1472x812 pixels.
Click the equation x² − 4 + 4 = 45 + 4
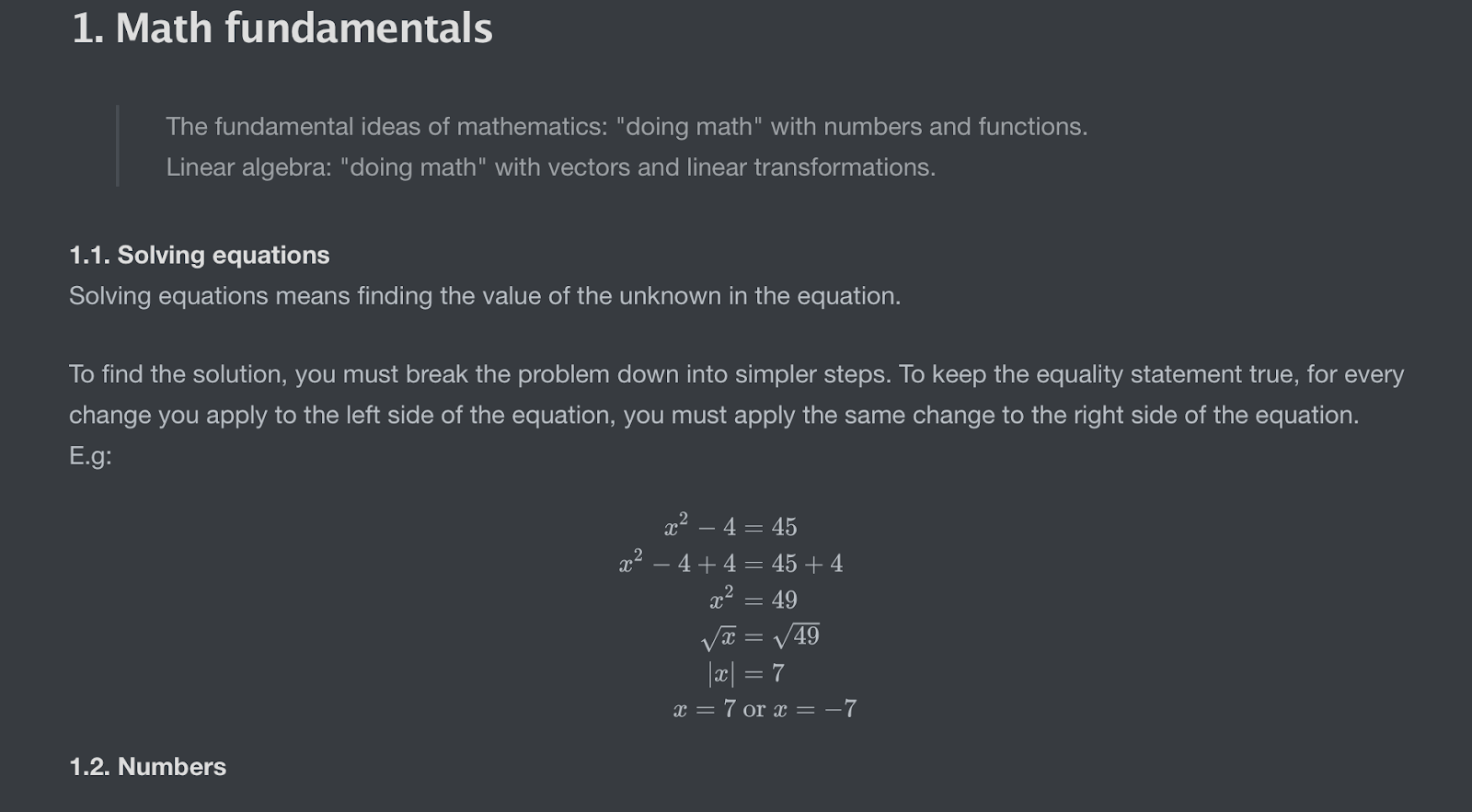coord(730,563)
